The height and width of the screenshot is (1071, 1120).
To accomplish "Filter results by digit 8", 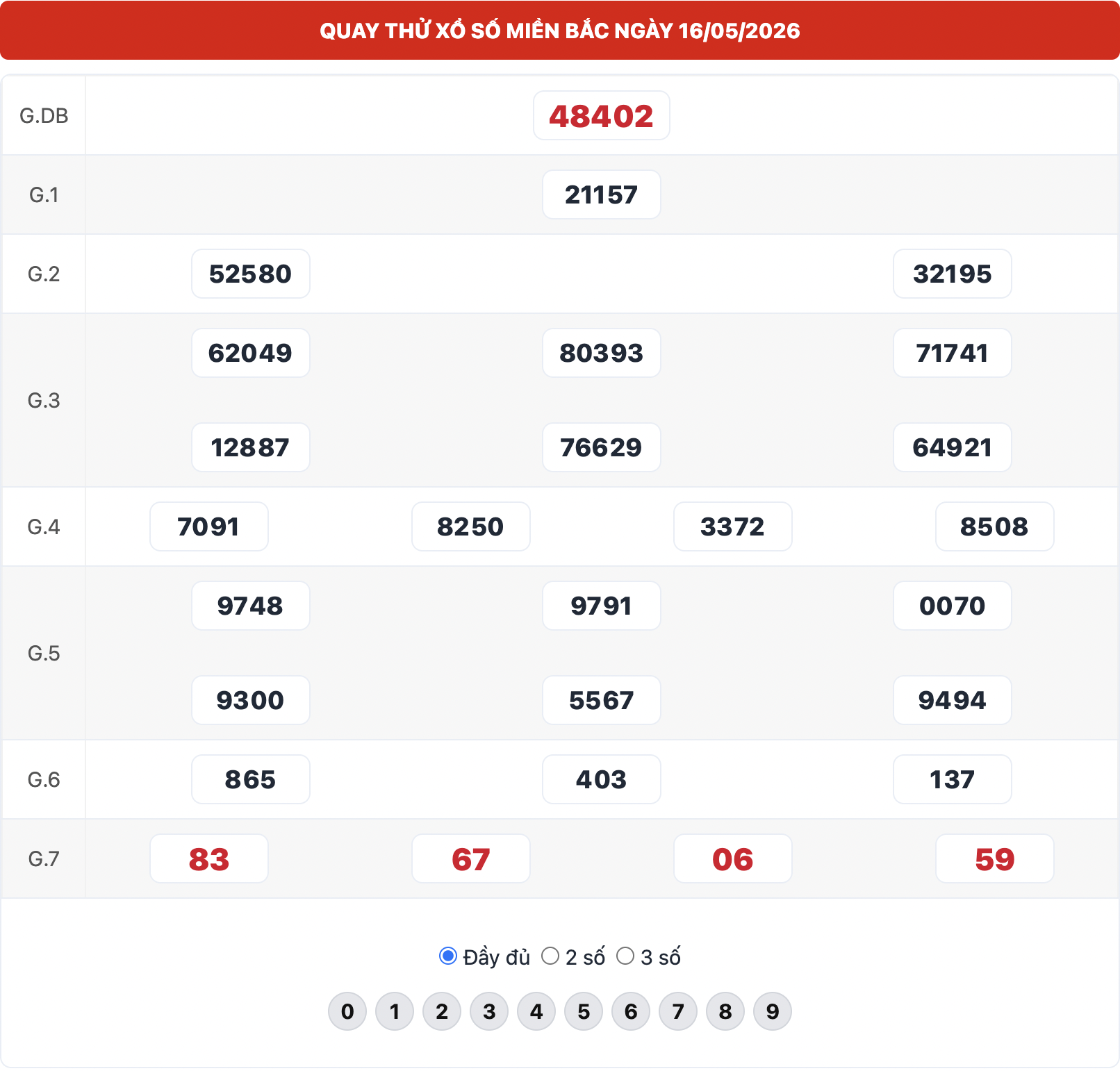I will pos(725,1011).
